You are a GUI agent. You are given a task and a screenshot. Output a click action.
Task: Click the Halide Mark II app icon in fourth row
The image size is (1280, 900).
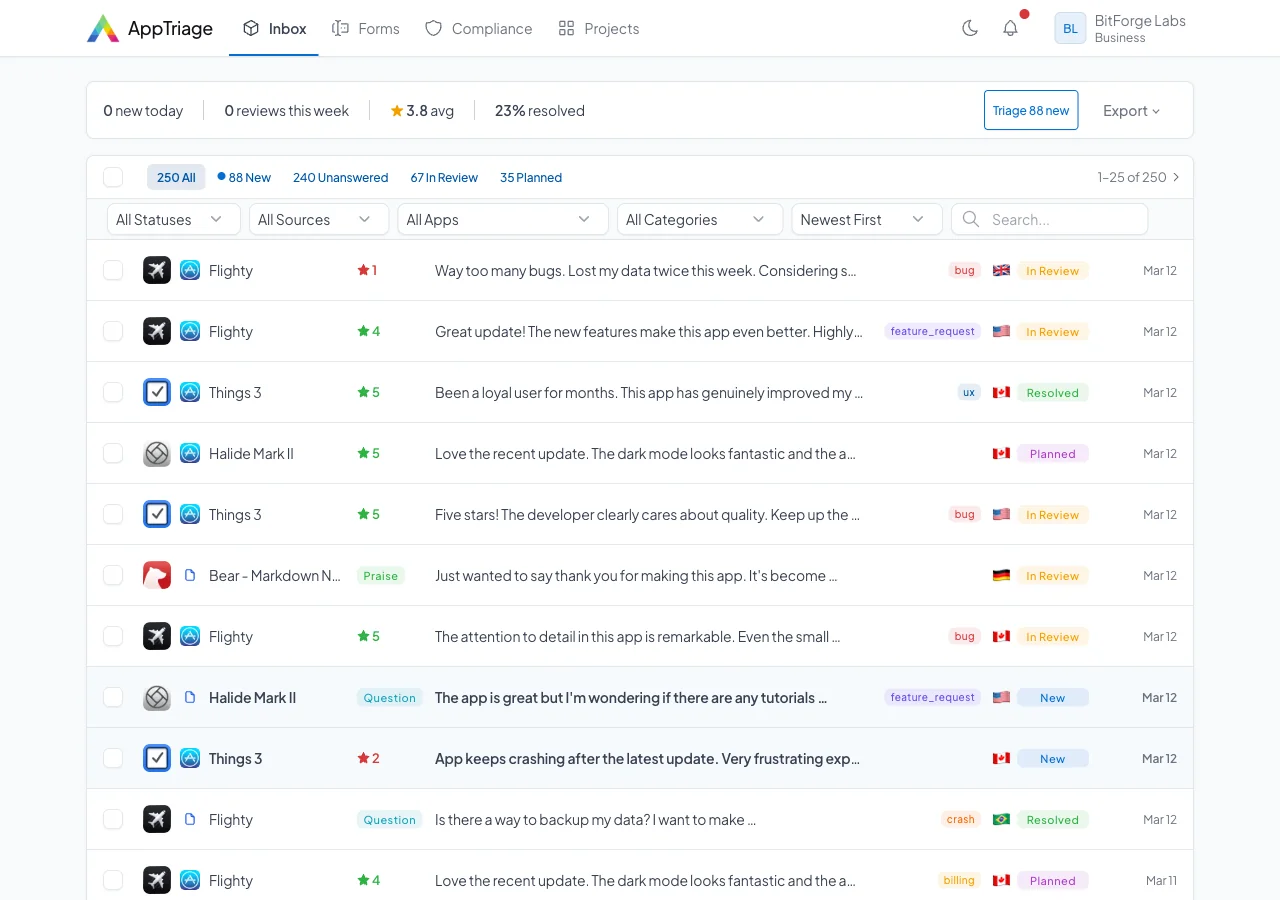[157, 454]
